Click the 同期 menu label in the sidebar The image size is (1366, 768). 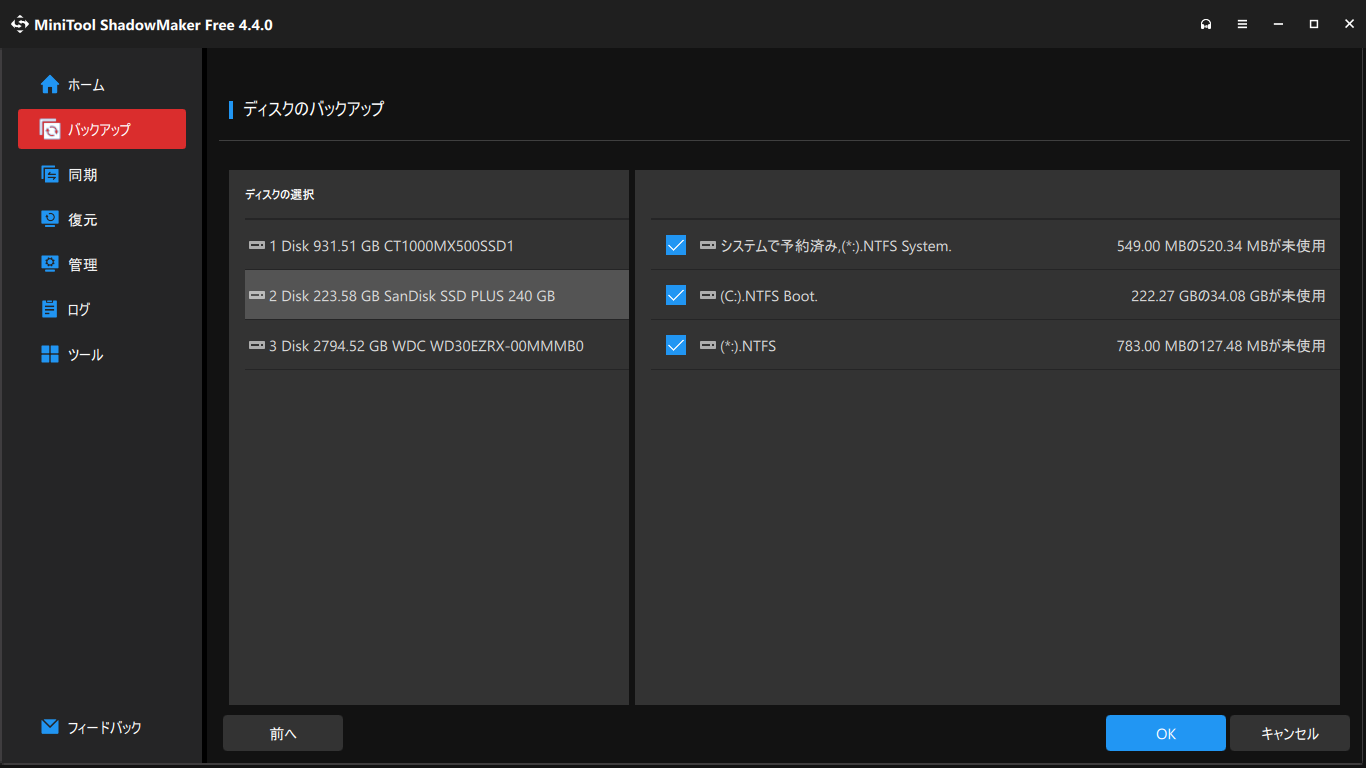[x=83, y=175]
